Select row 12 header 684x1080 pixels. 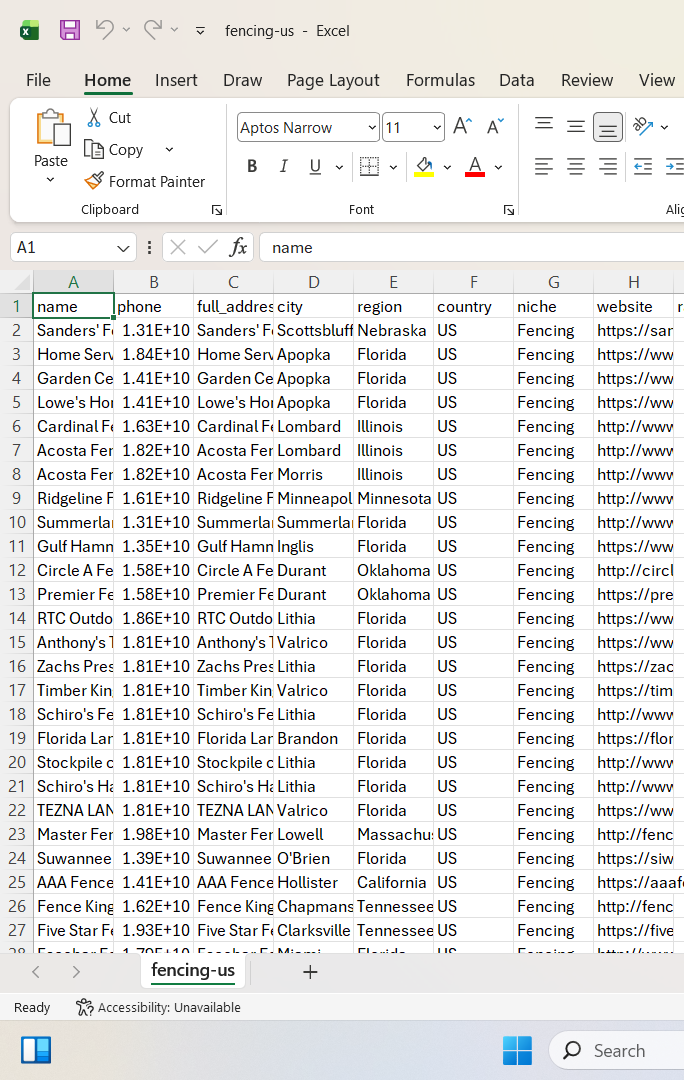[x=17, y=570]
